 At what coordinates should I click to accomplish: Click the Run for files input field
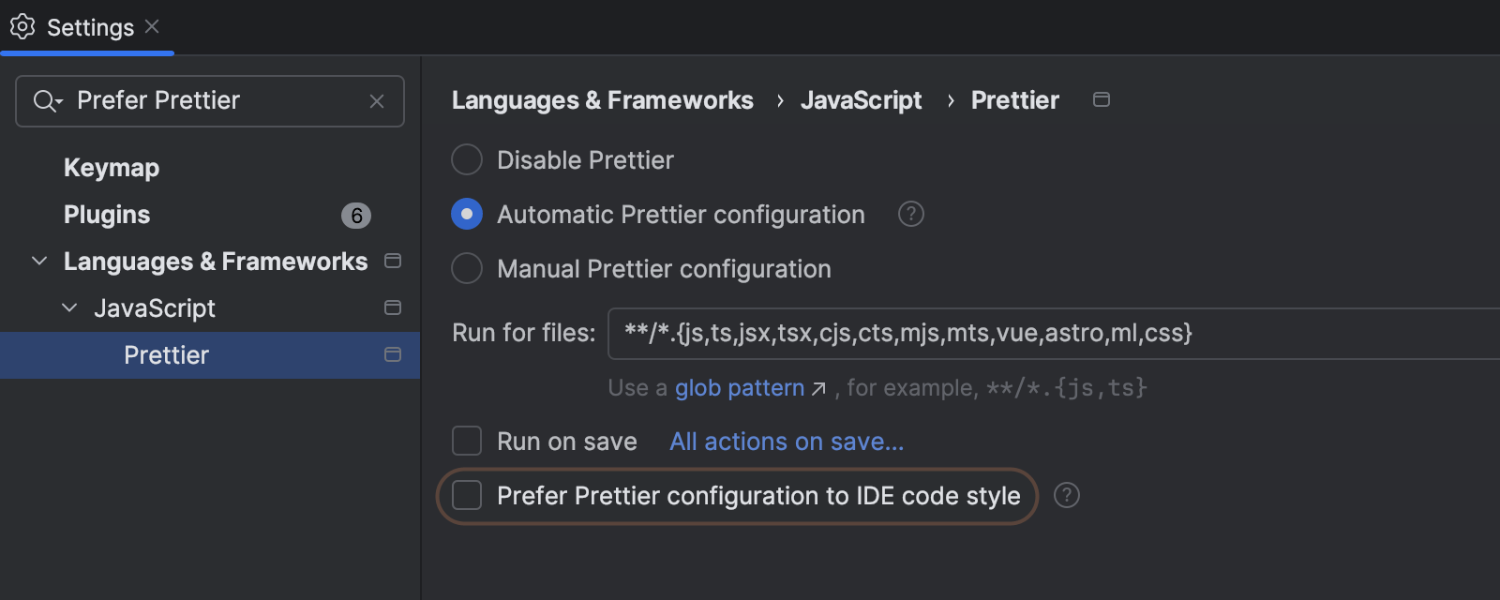[1050, 333]
